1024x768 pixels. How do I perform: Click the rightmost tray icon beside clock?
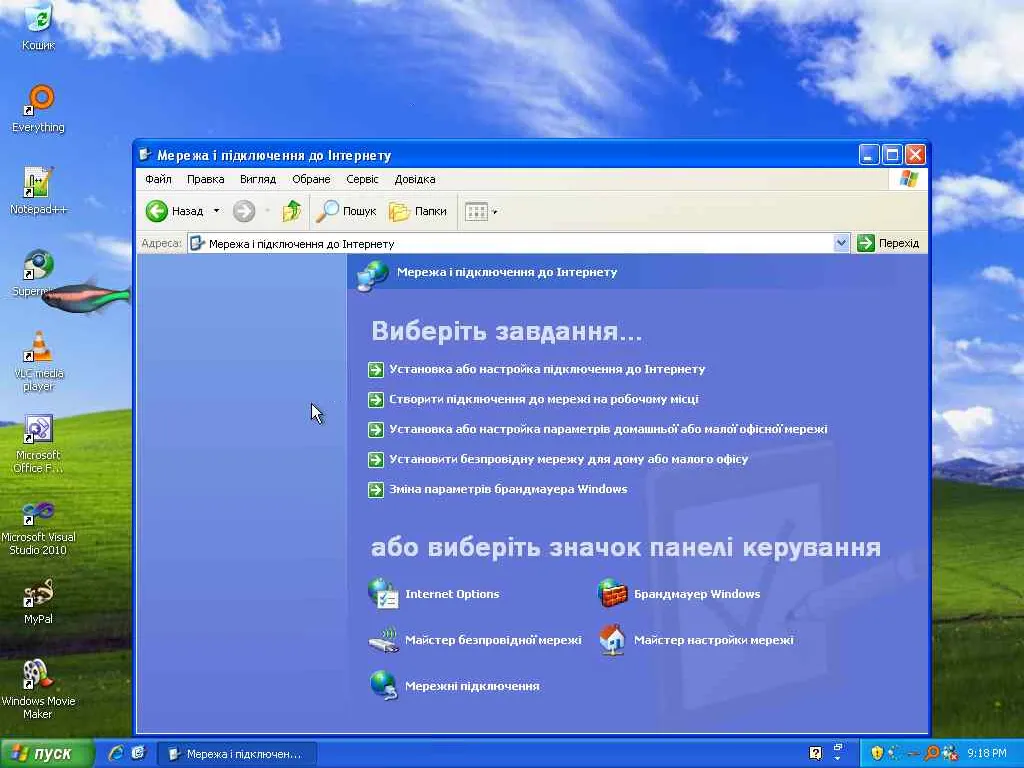coord(951,753)
